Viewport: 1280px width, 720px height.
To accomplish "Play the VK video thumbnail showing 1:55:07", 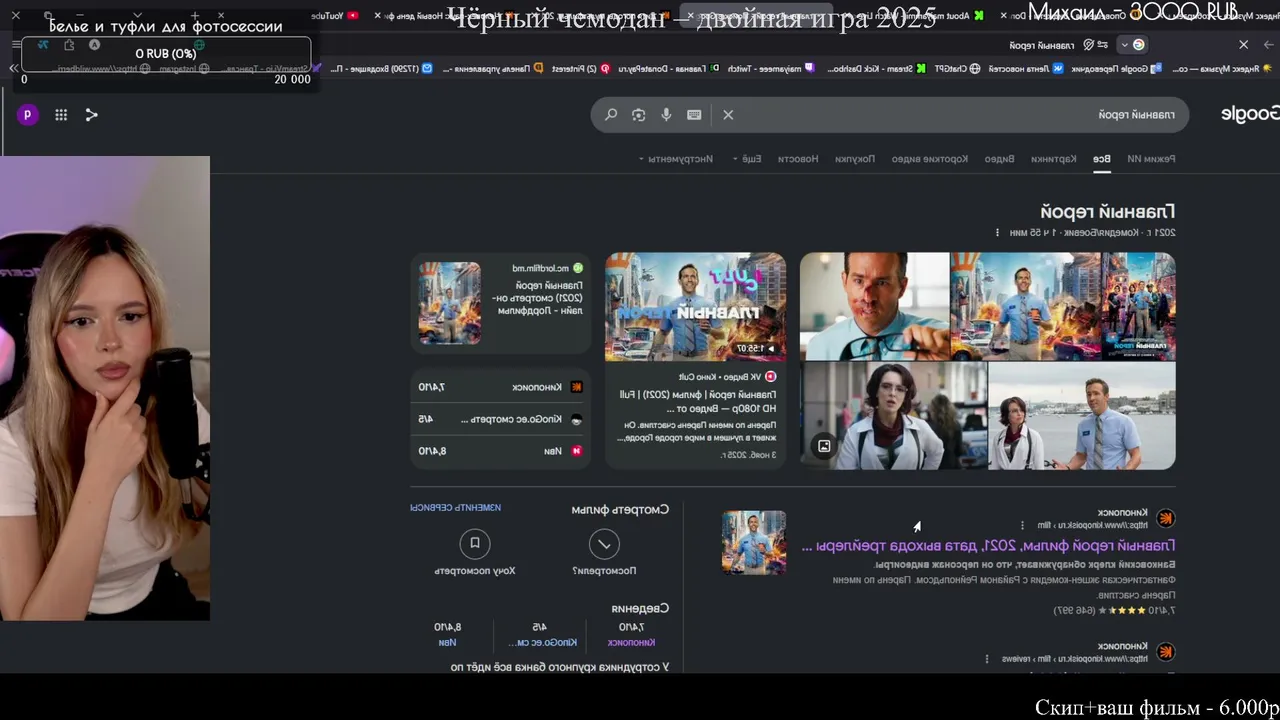I will 696,306.
